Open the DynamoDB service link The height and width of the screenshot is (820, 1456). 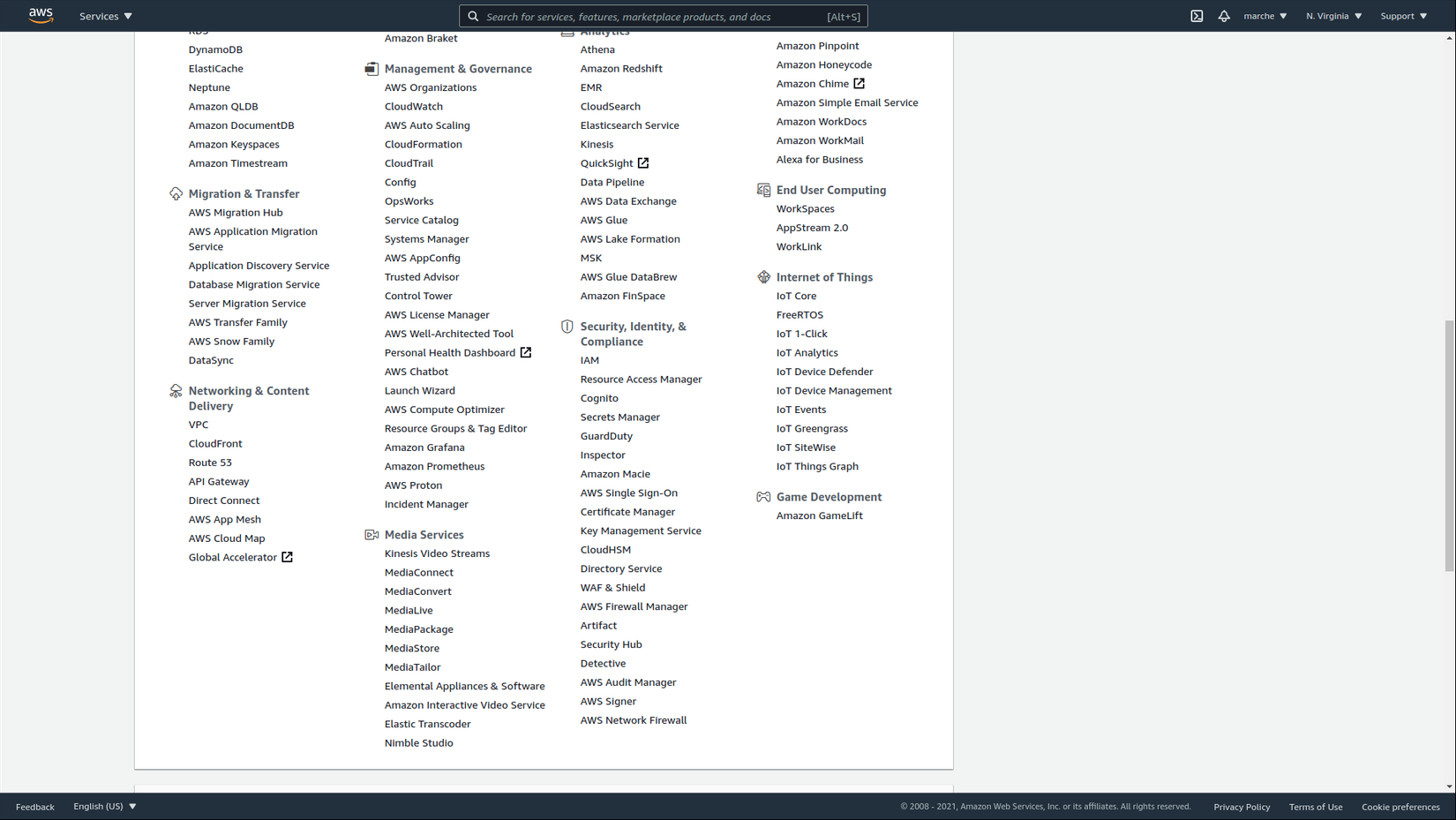tap(215, 49)
